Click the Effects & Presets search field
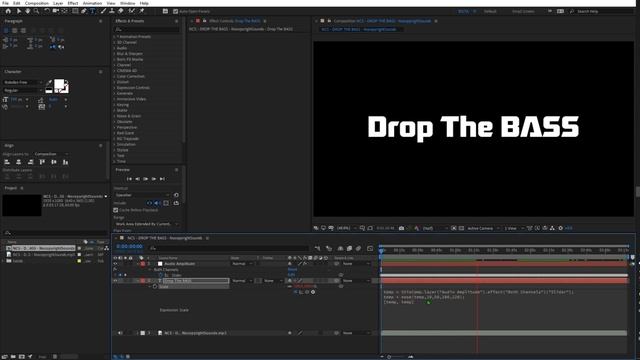The image size is (640, 360). click(147, 29)
